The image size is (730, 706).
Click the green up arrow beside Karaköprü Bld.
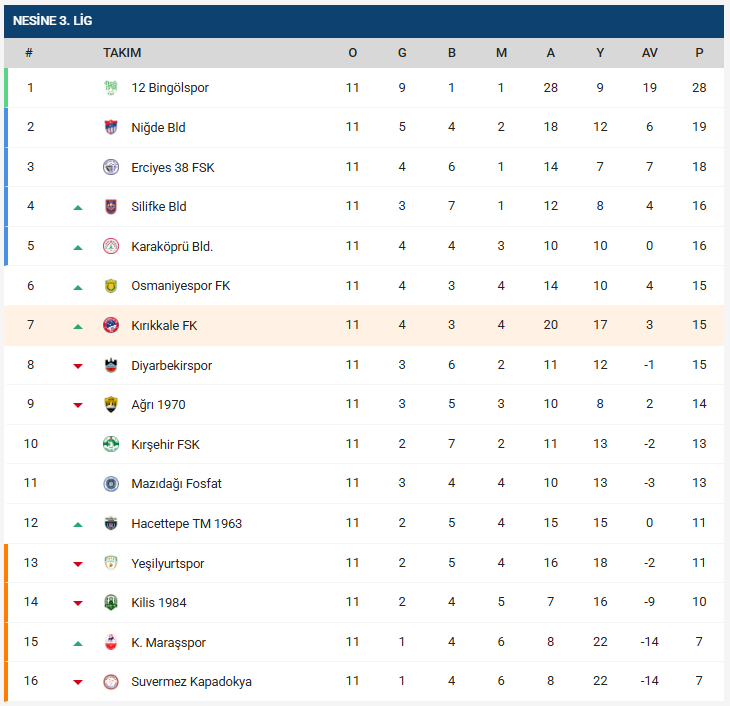pyautogui.click(x=78, y=247)
